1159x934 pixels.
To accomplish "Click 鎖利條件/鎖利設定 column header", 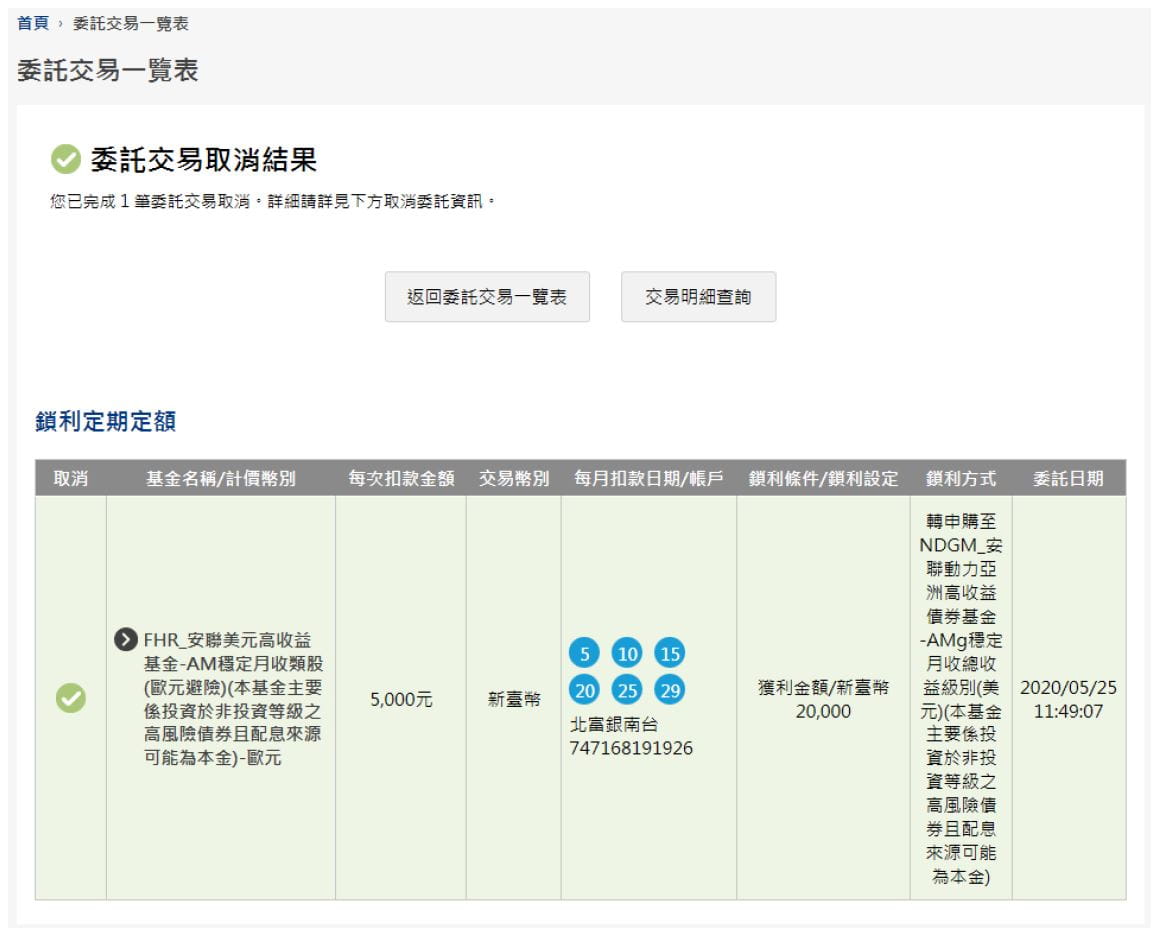I will pyautogui.click(x=823, y=478).
